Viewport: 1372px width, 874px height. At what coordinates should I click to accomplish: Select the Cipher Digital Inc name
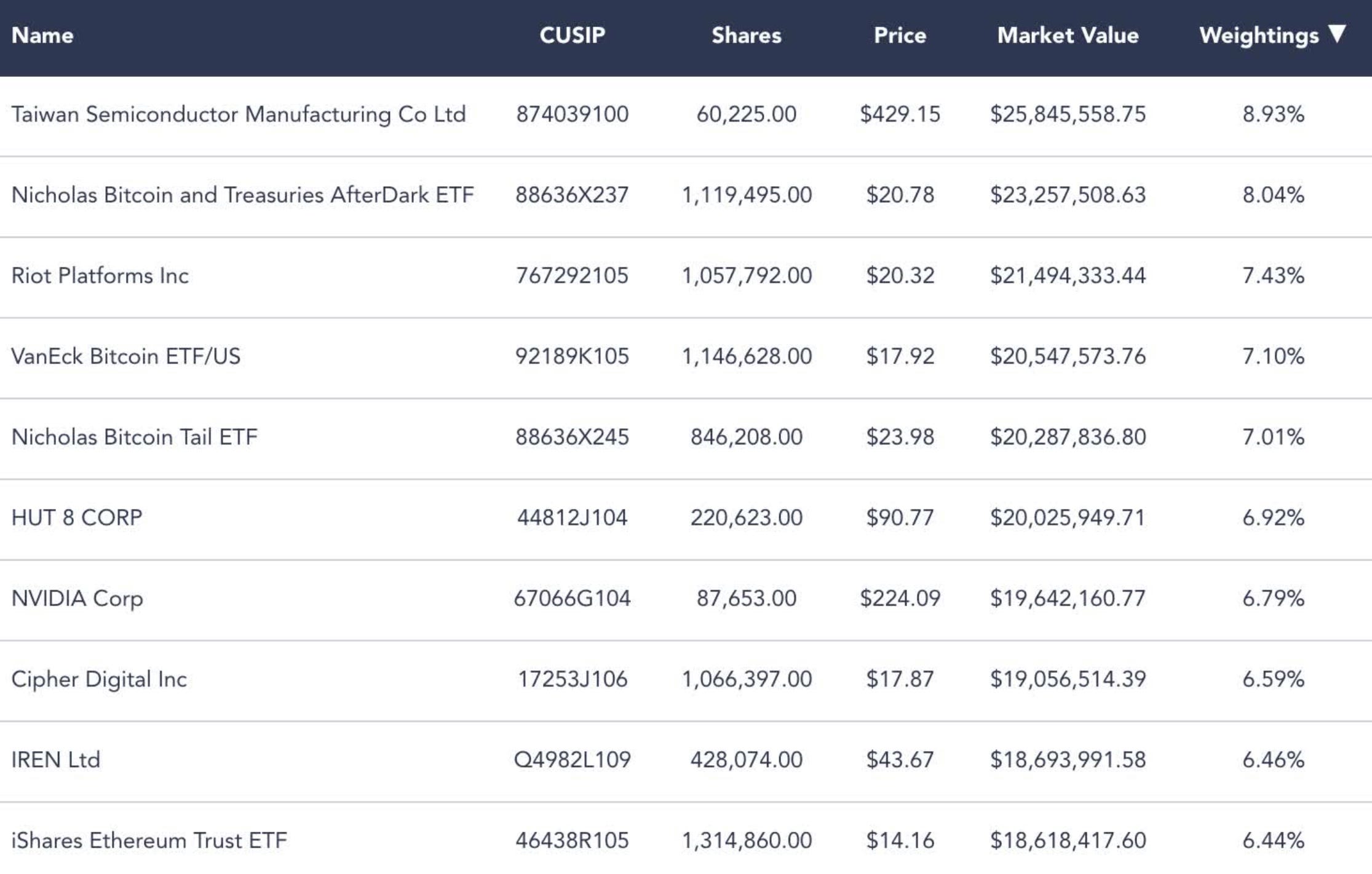99,679
